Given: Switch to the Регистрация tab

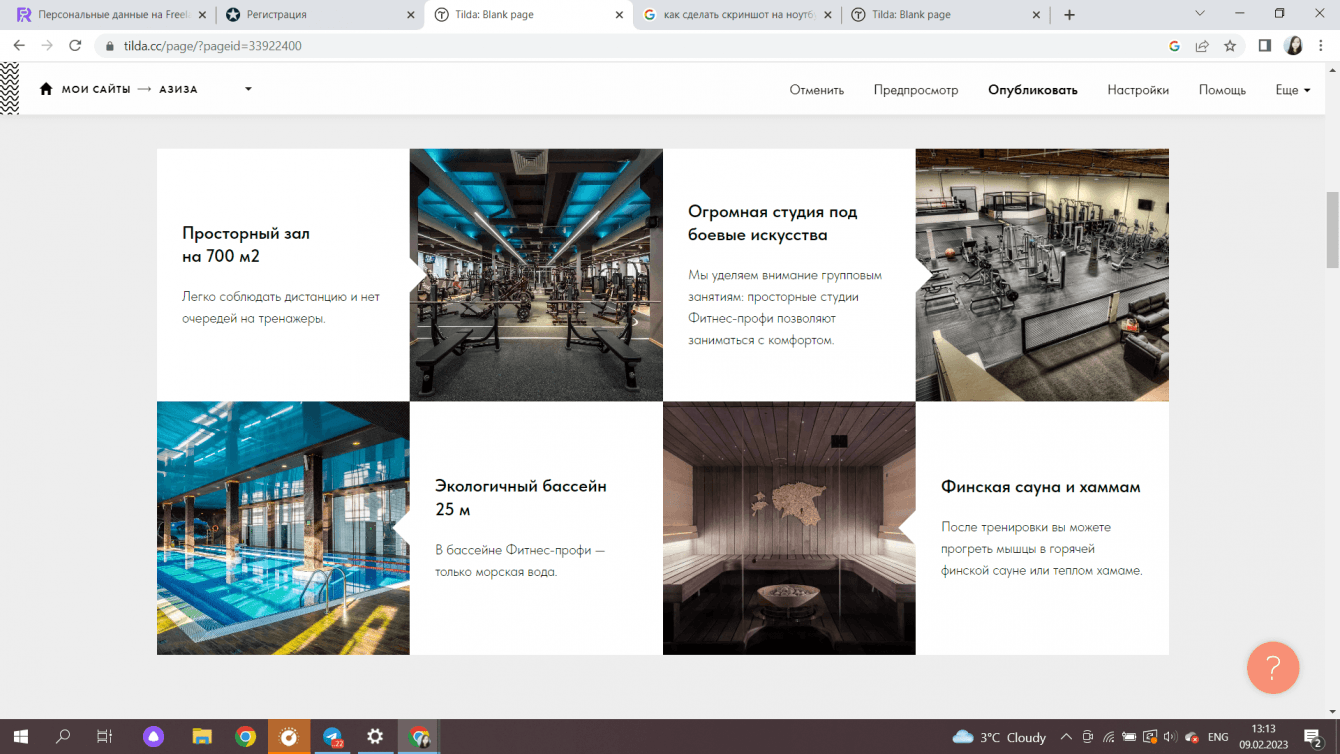Looking at the screenshot, I should (x=320, y=15).
